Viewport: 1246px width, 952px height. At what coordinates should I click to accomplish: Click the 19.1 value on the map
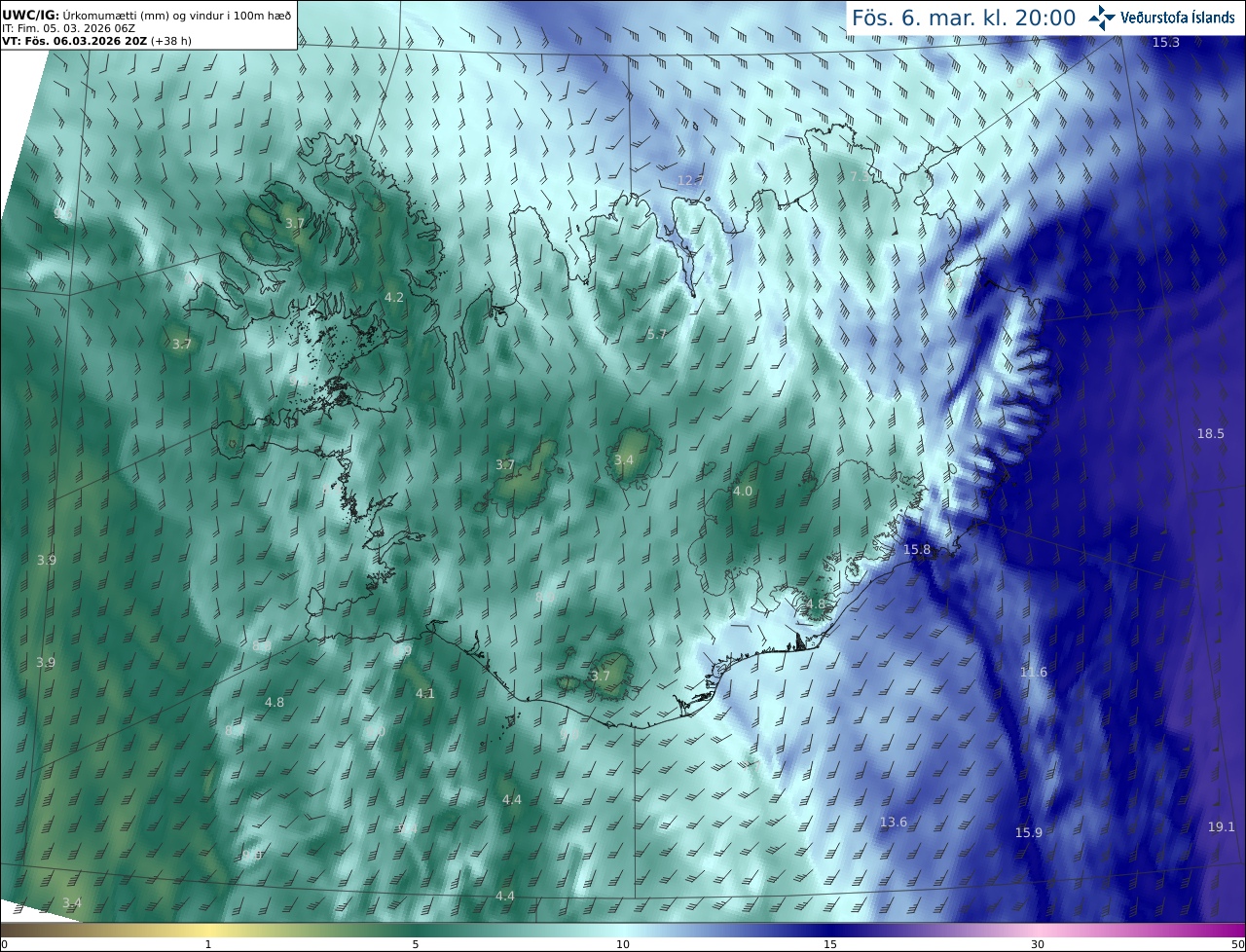pos(1222,826)
